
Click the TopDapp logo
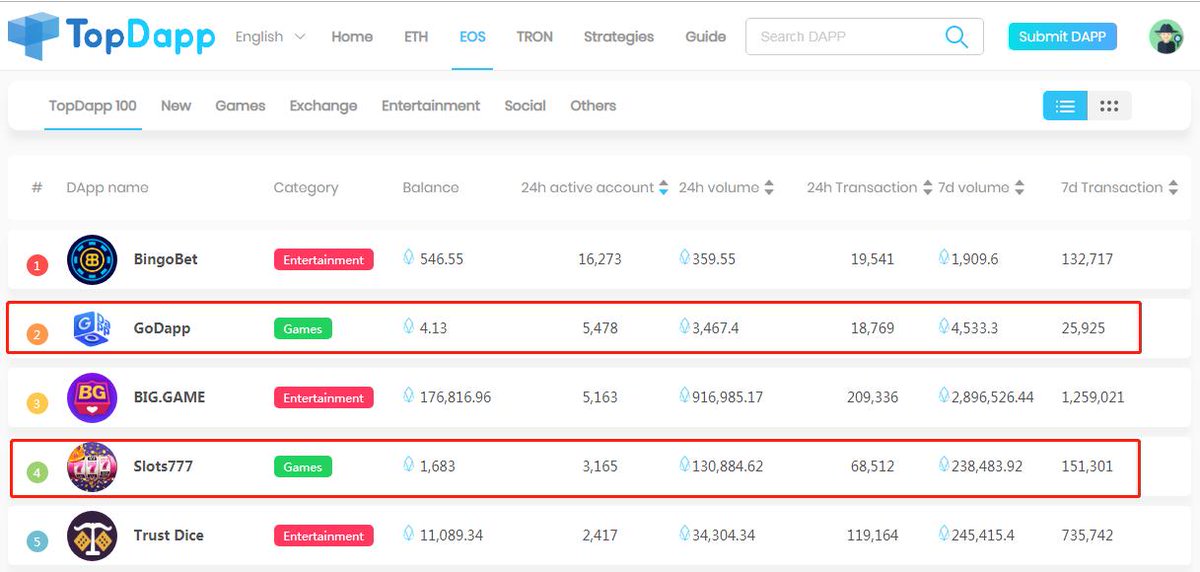click(x=111, y=35)
